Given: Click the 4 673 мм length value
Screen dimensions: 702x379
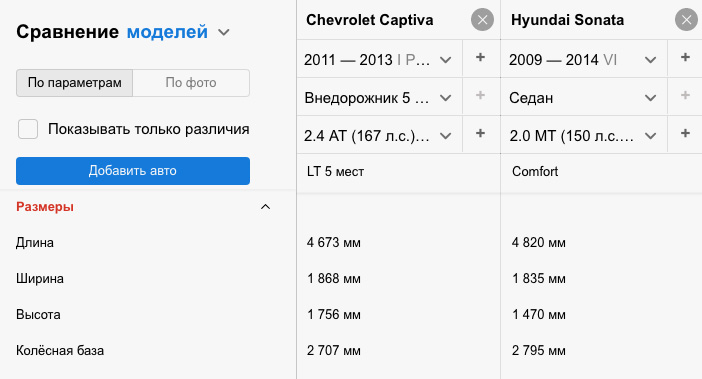Looking at the screenshot, I should [x=334, y=243].
